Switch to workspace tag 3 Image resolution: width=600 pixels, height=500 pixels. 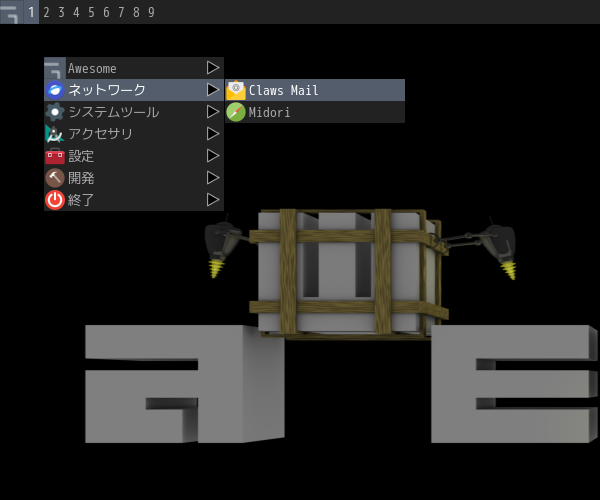[x=61, y=12]
